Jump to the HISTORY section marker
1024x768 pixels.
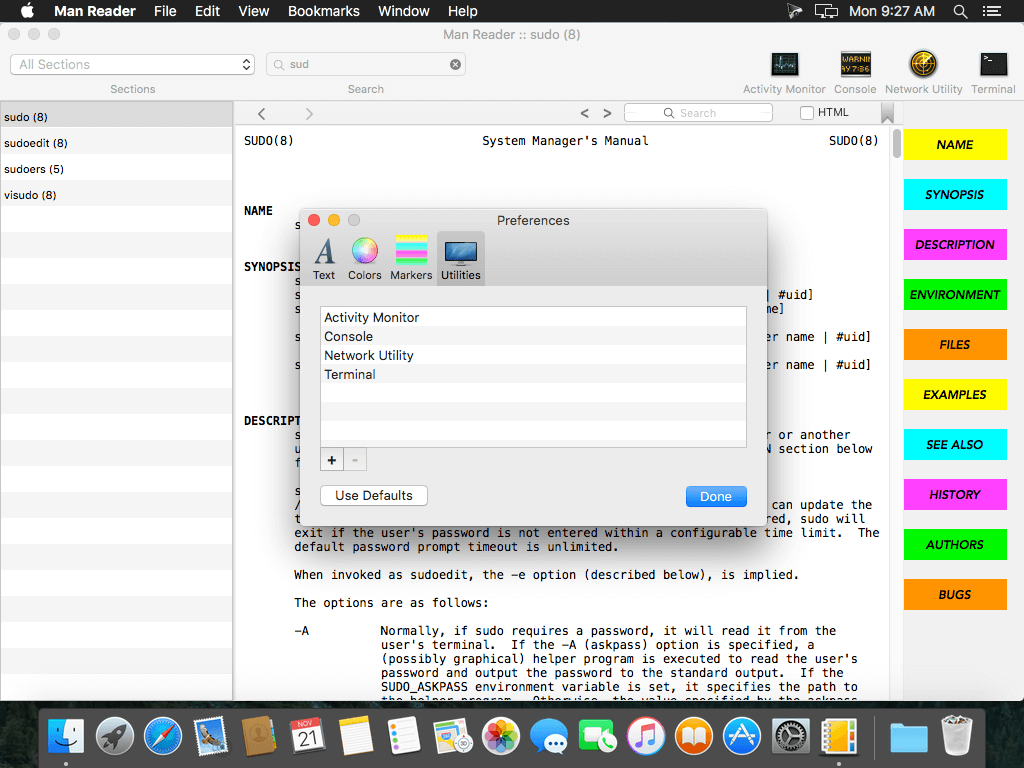point(955,494)
